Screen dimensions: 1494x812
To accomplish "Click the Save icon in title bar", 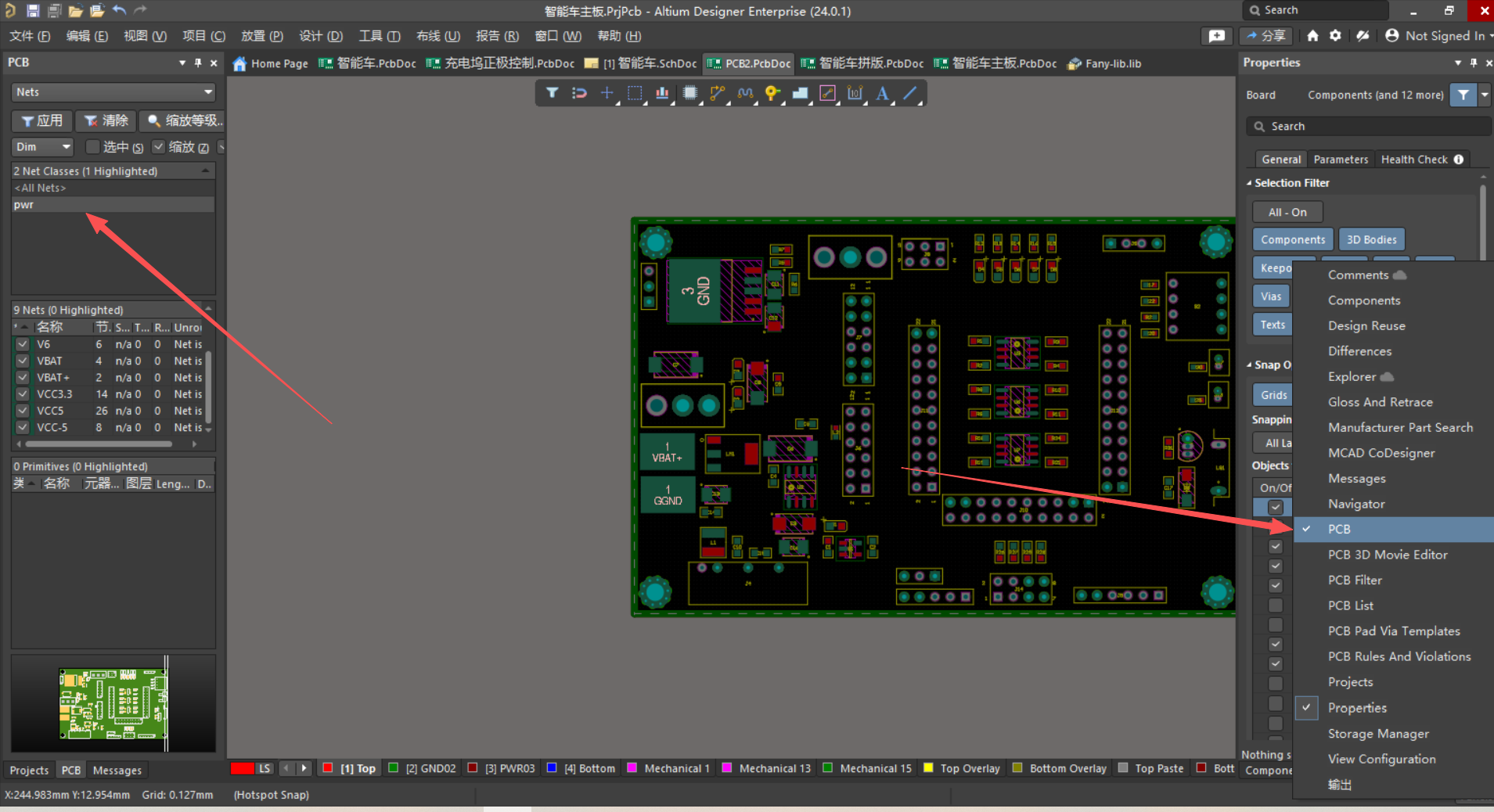I will [x=33, y=11].
